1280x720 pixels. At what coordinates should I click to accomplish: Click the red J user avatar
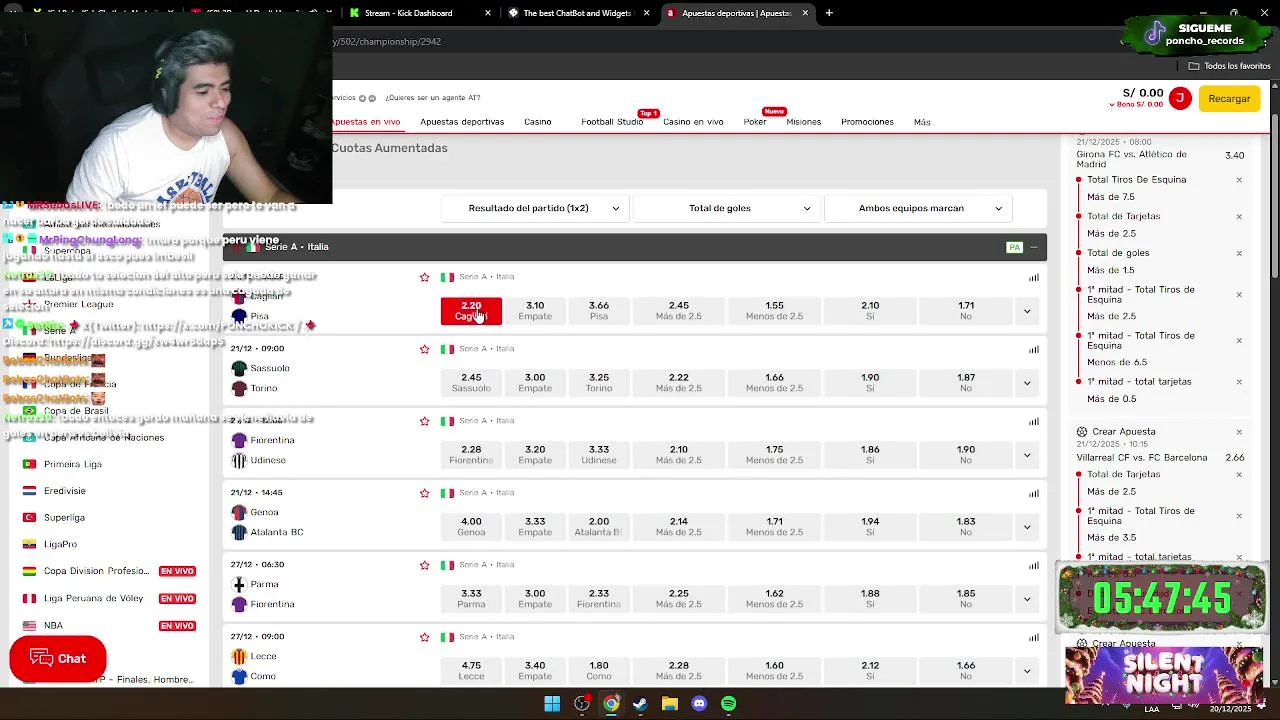point(1180,98)
